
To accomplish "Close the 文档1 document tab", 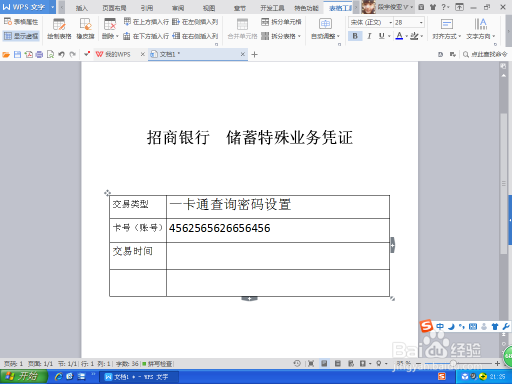I will click(243, 54).
